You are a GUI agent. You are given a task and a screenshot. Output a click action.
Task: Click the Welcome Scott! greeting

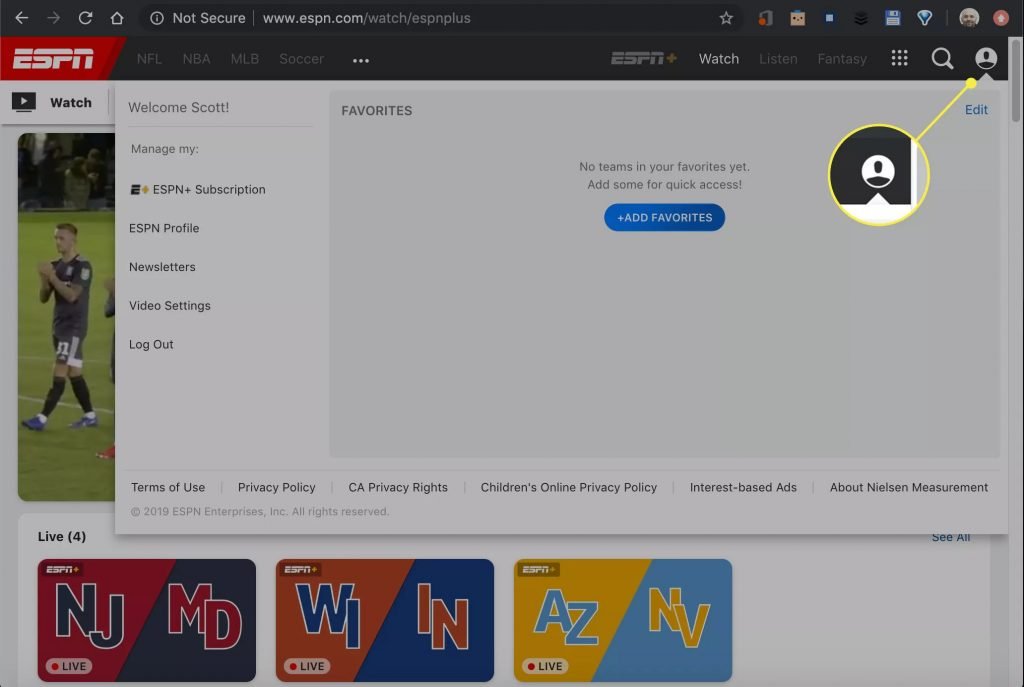[x=178, y=107]
